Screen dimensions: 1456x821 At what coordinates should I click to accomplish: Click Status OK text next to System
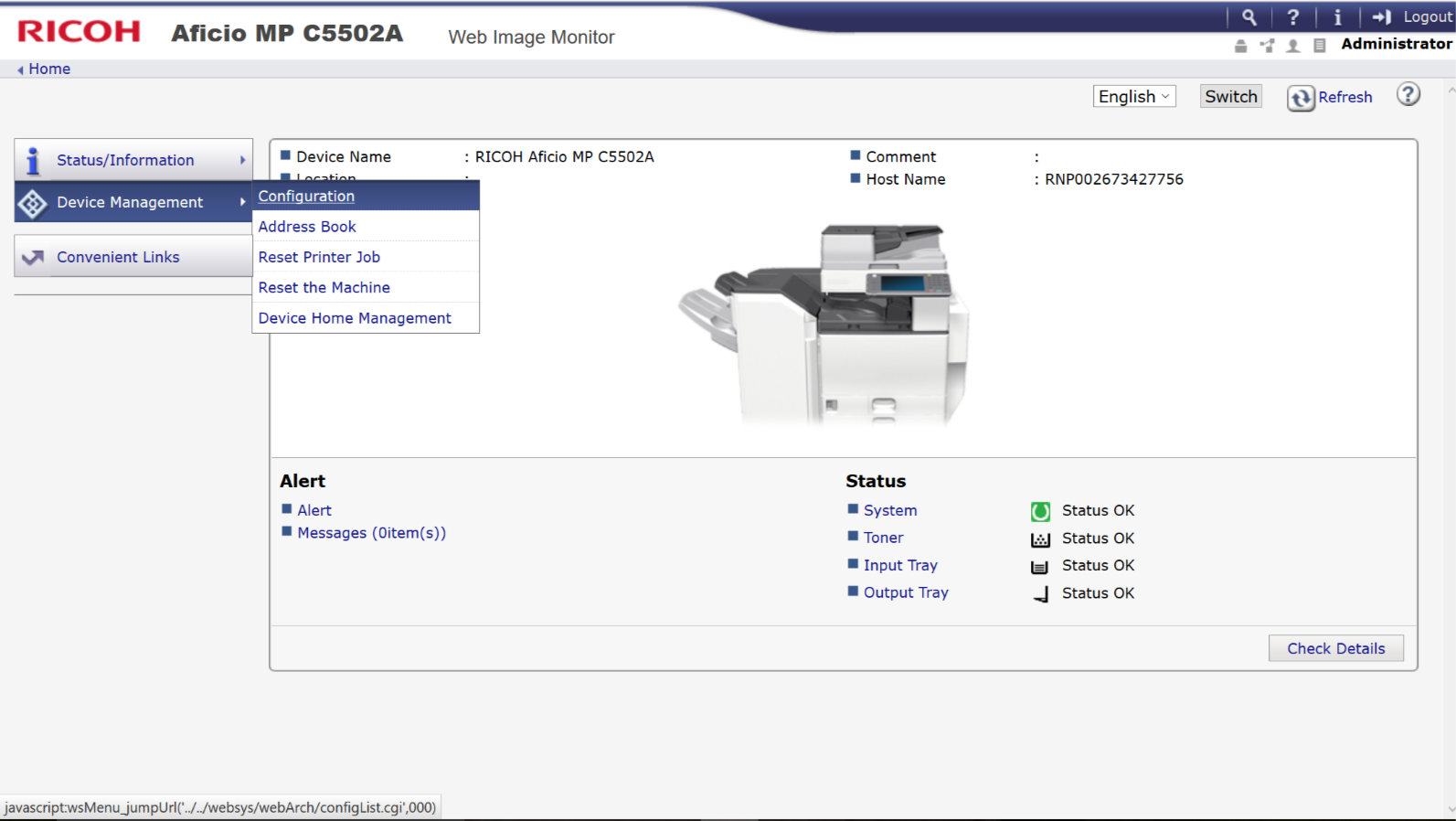click(1098, 510)
